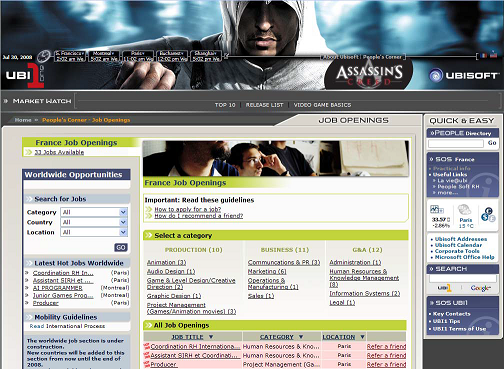Open How do I recommend a friend link

[x=199, y=216]
